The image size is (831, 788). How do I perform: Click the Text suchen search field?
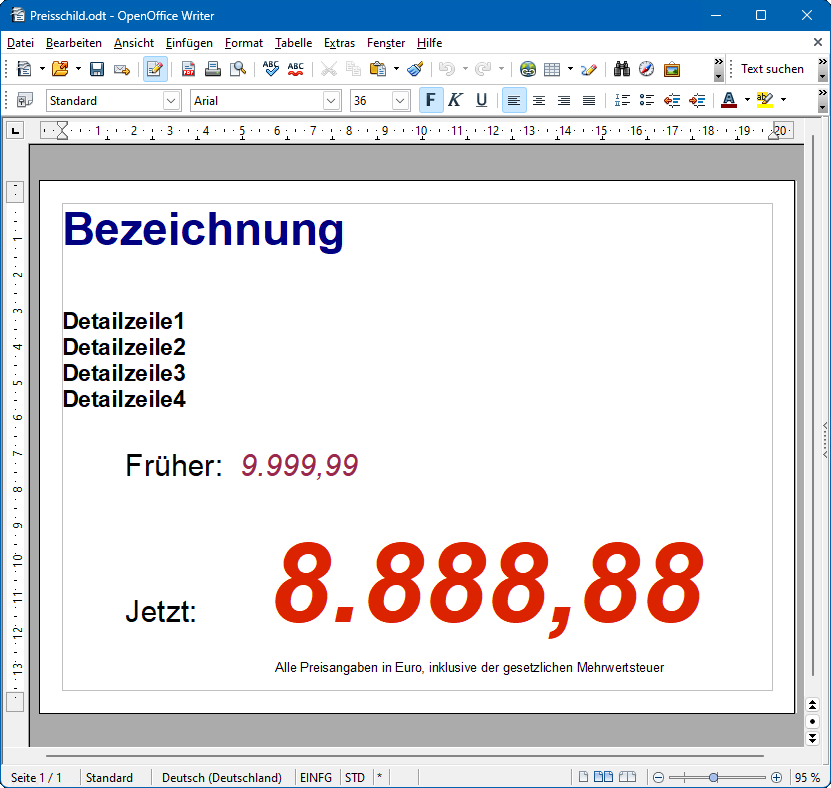click(x=772, y=69)
